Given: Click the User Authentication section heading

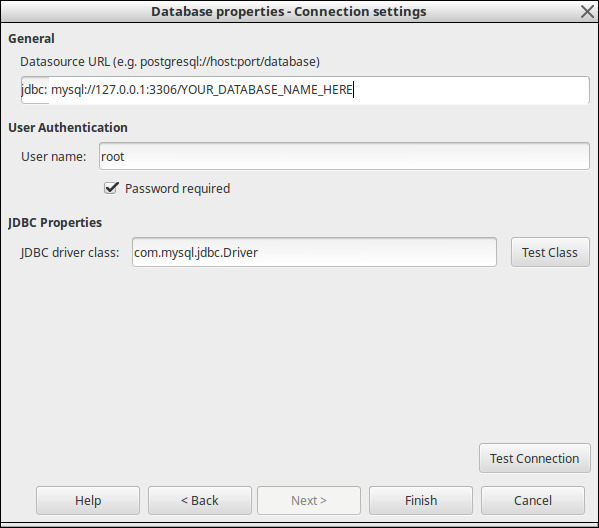Looking at the screenshot, I should coord(68,128).
